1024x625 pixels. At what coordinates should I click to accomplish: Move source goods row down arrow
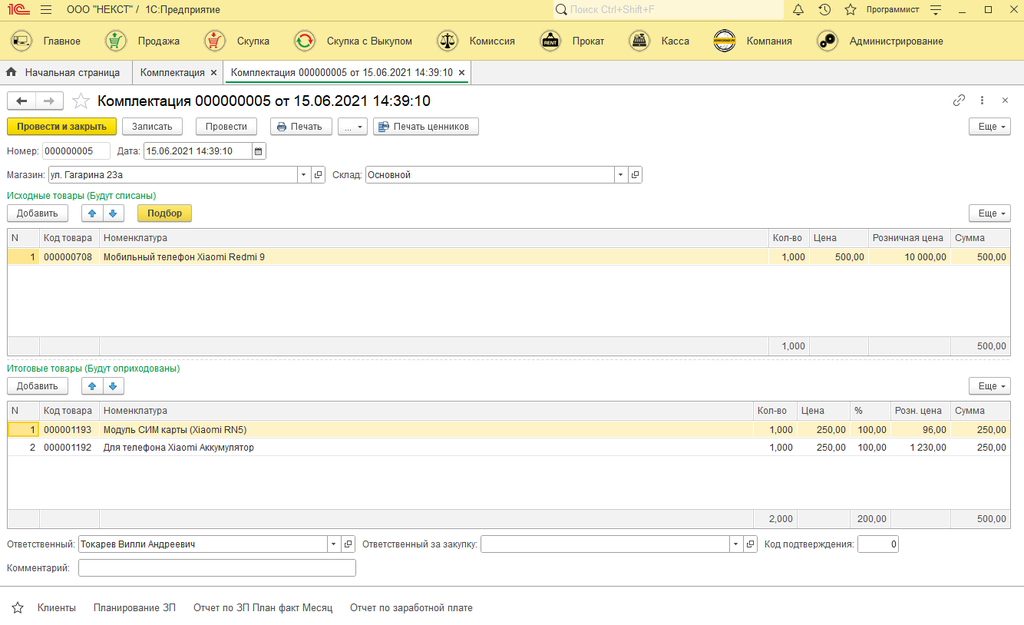tap(113, 213)
